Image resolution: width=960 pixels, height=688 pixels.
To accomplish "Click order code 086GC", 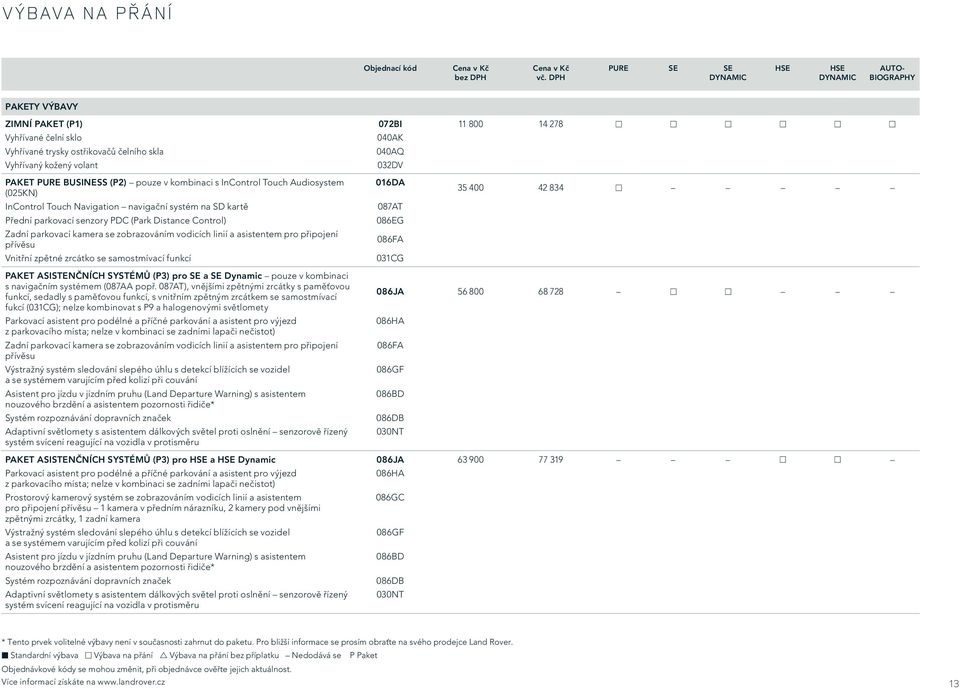I will coord(390,498).
